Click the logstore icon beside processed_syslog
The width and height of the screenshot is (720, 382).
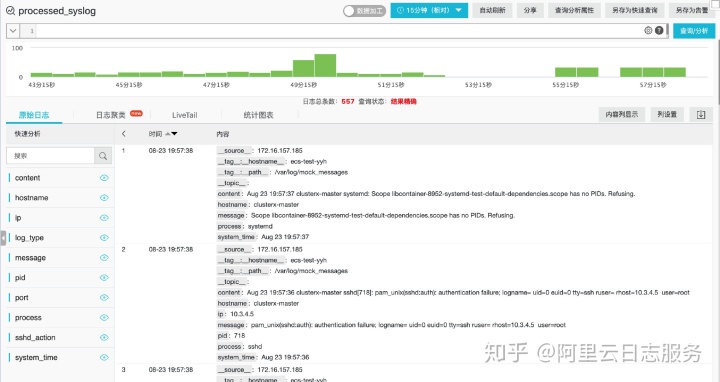(10, 11)
